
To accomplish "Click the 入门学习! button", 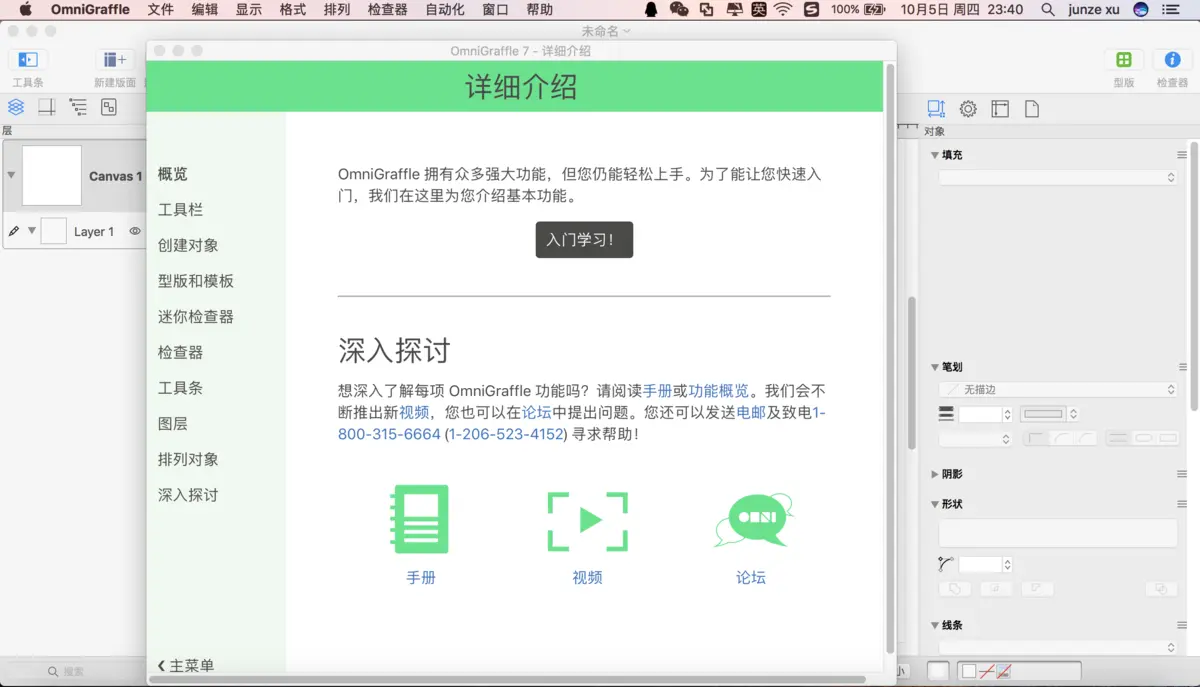I will [x=584, y=240].
